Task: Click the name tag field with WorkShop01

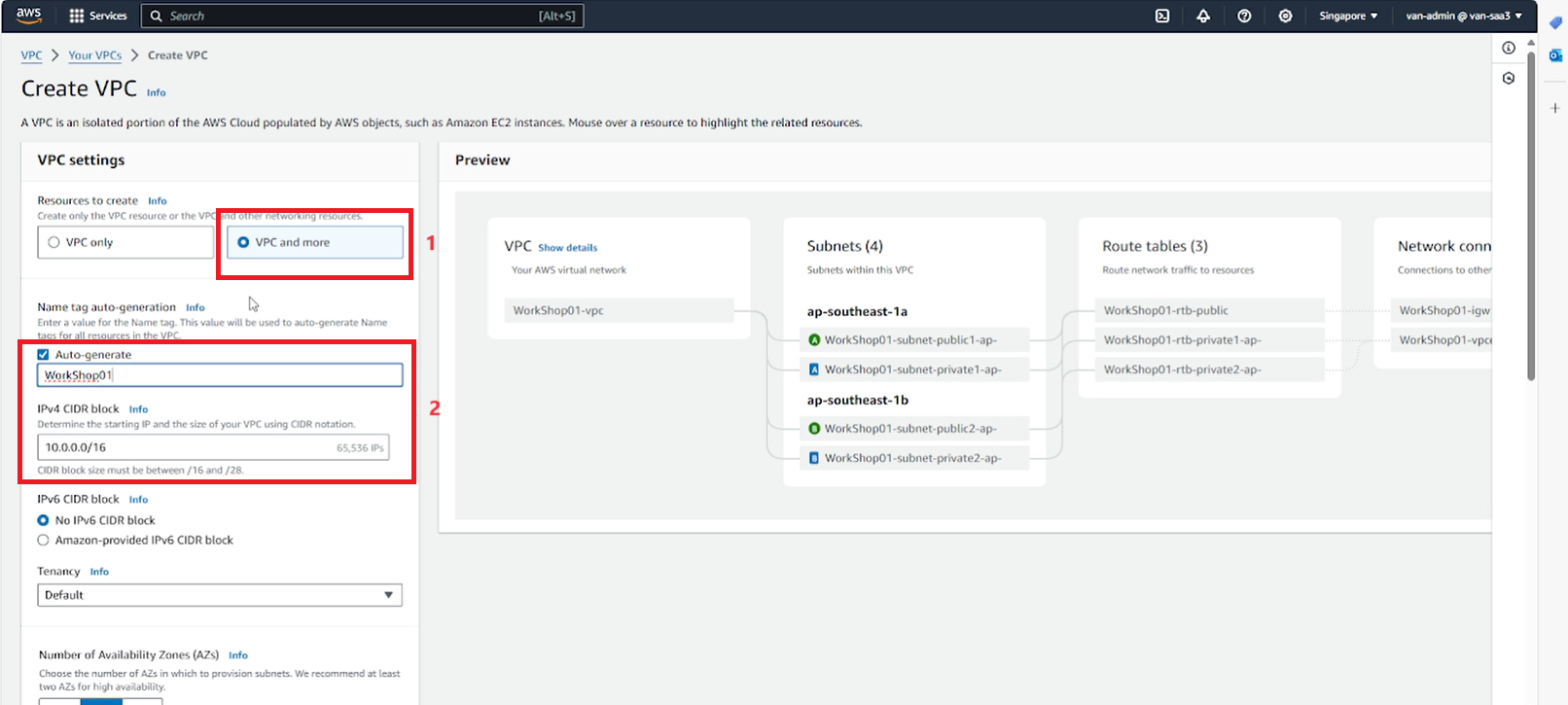Action: [220, 375]
